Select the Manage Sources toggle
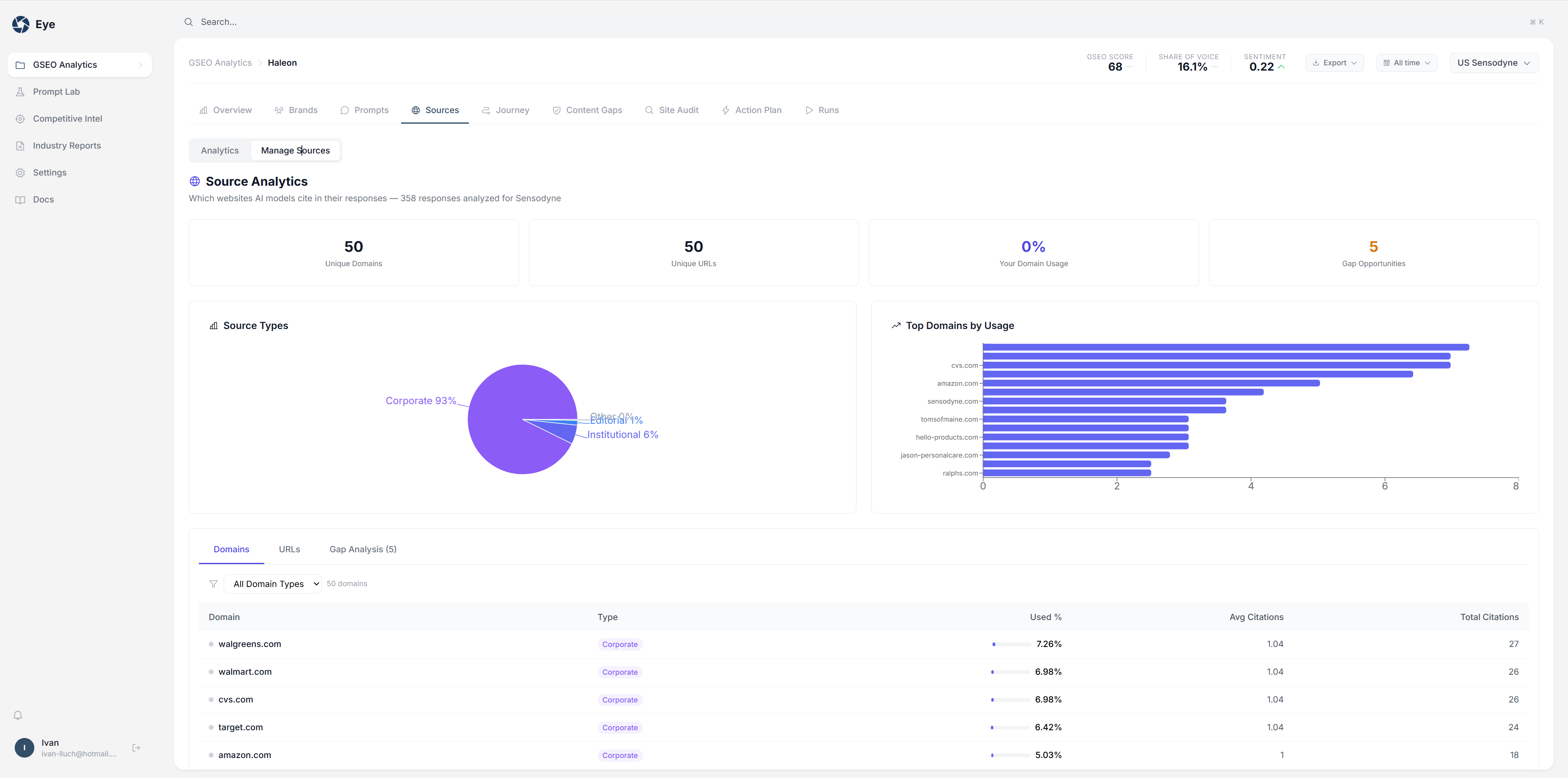 (x=295, y=150)
